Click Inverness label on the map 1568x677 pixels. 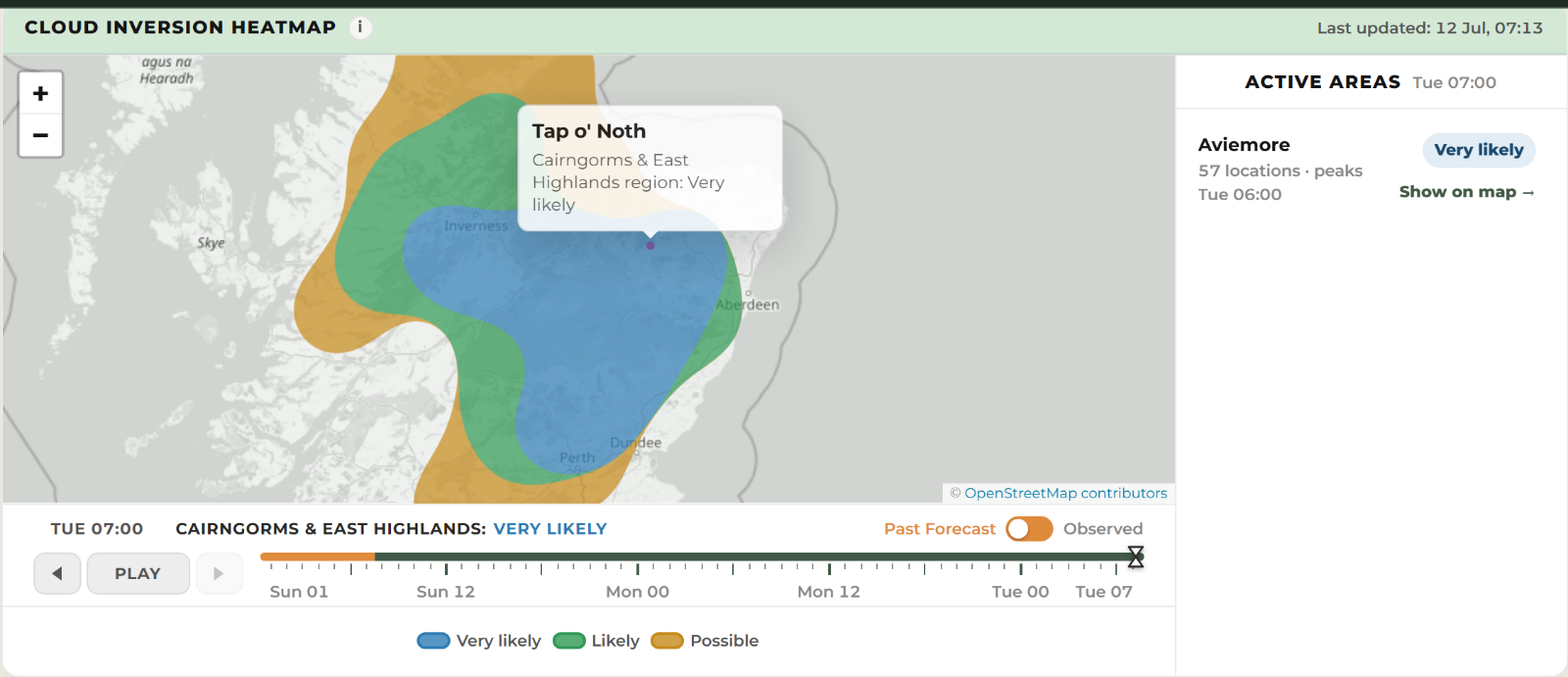tap(476, 226)
